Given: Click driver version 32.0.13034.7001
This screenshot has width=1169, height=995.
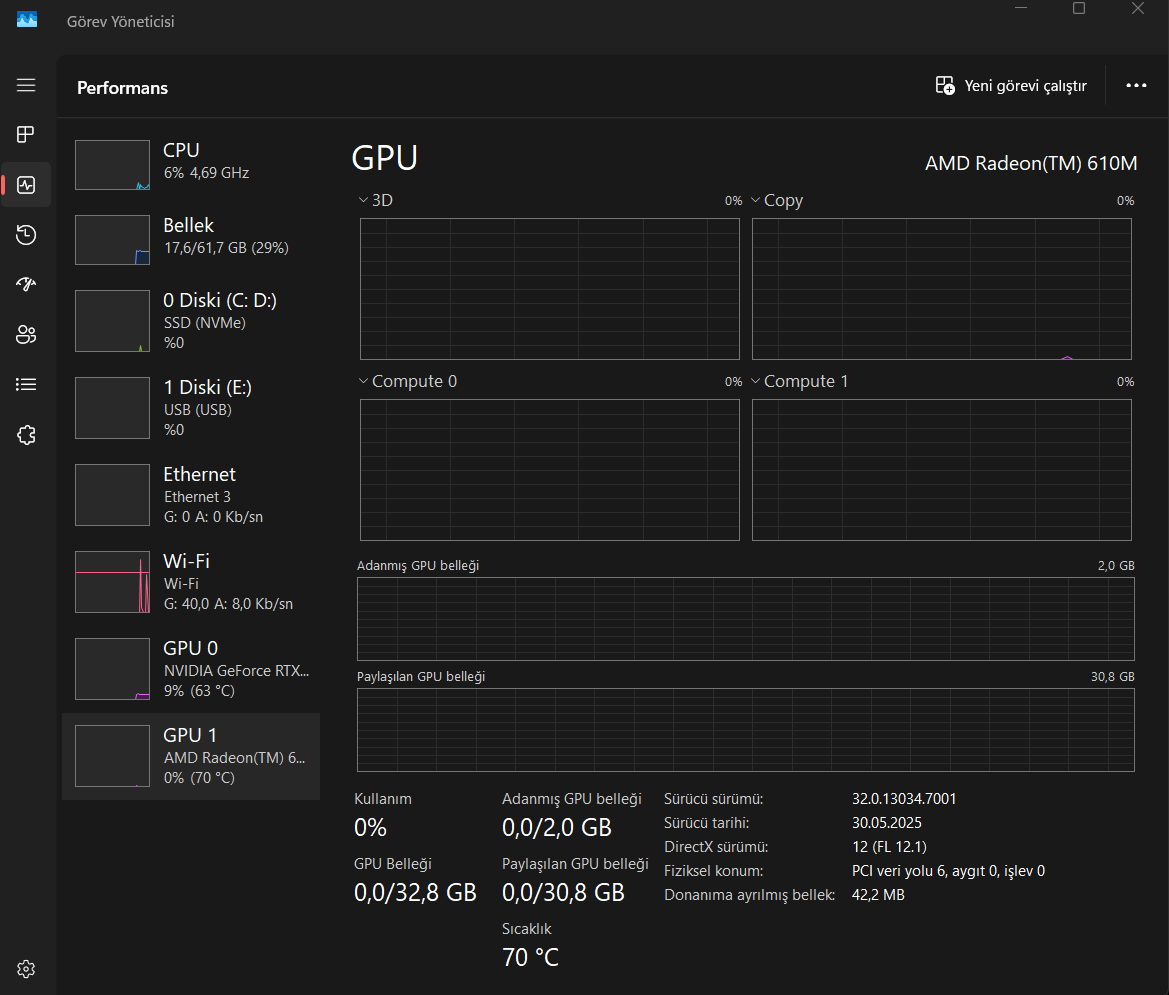Looking at the screenshot, I should [x=904, y=799].
